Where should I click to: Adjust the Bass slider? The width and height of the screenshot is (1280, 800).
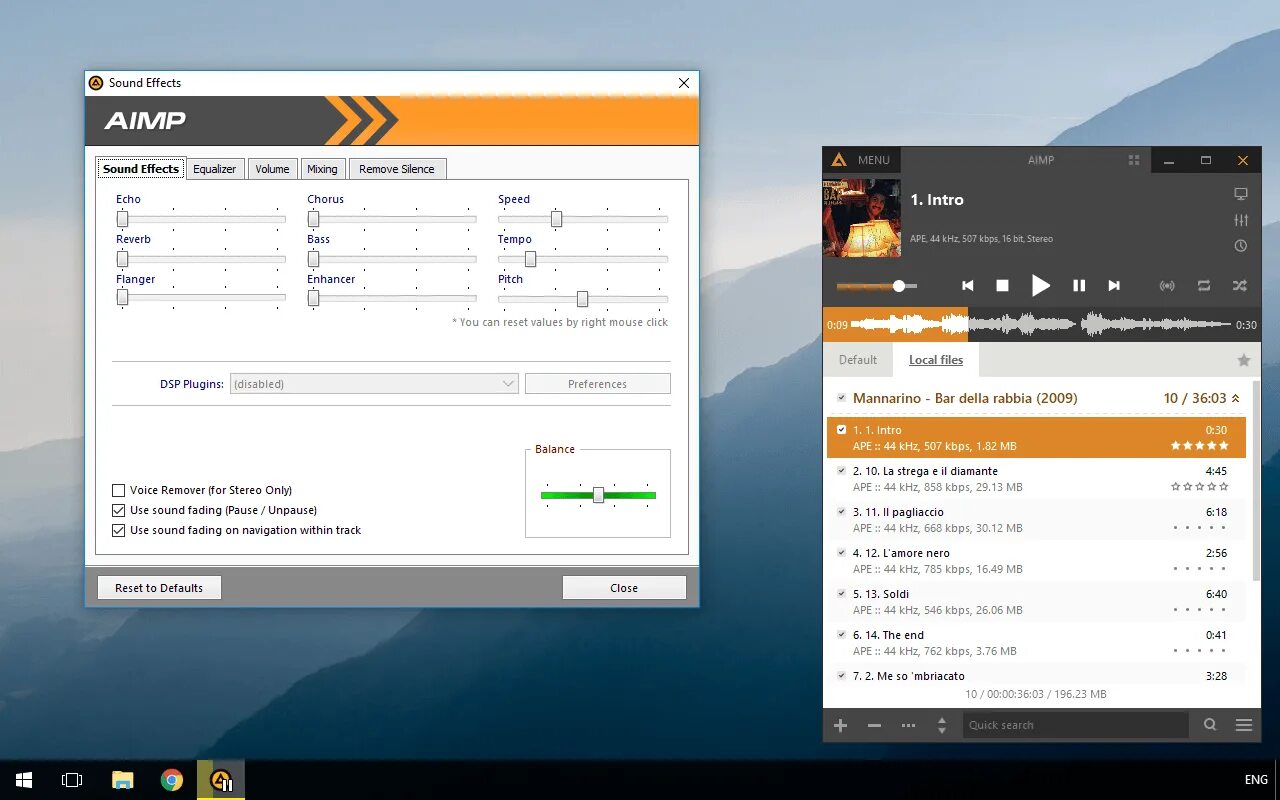coord(392,259)
